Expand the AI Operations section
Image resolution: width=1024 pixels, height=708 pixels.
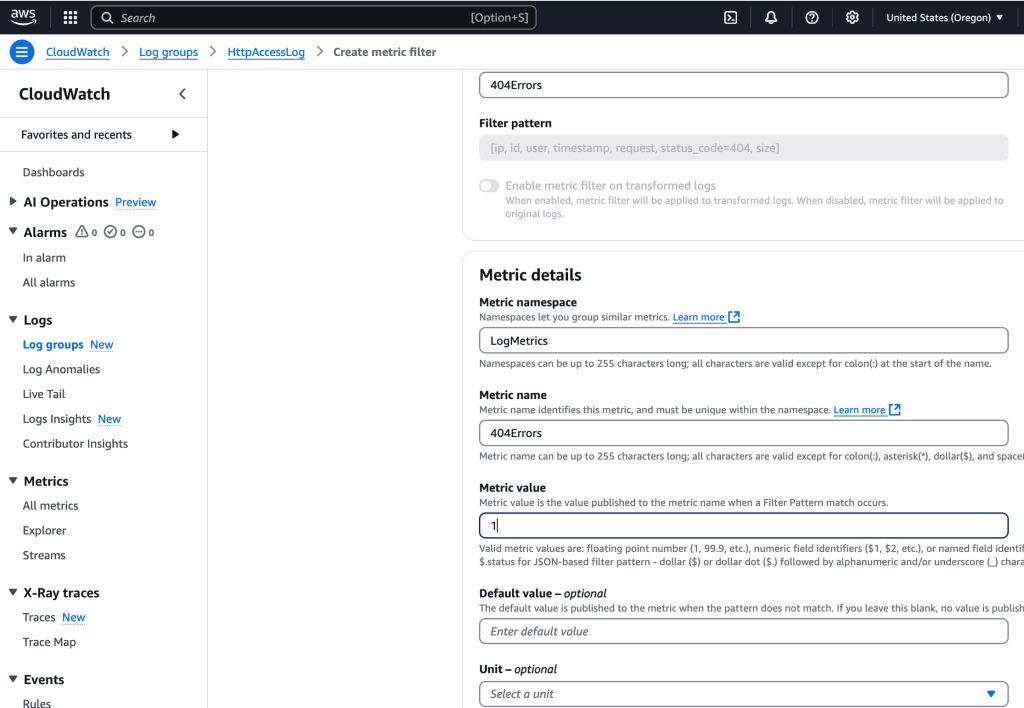13,202
